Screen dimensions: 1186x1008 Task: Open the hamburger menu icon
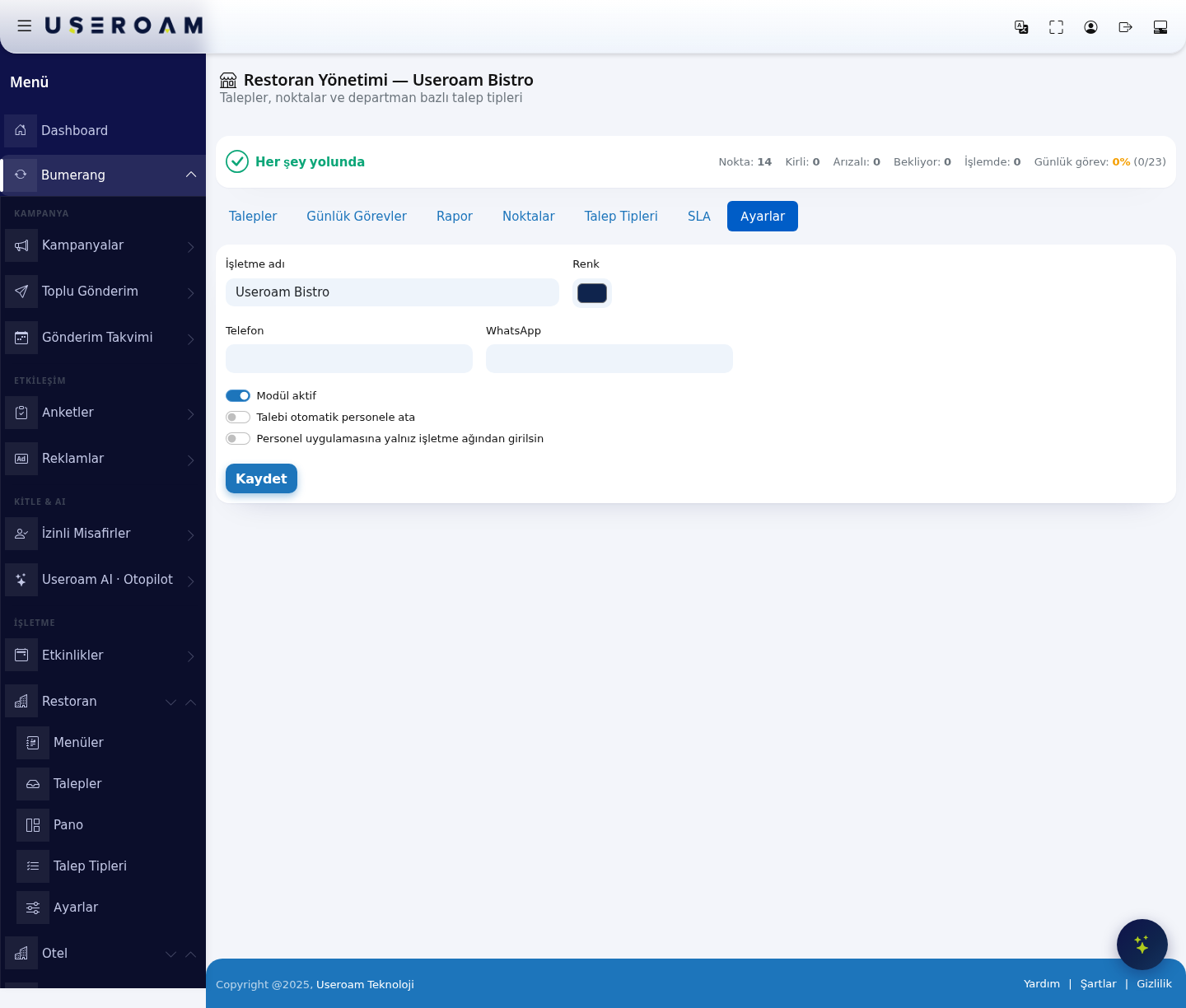(25, 26)
